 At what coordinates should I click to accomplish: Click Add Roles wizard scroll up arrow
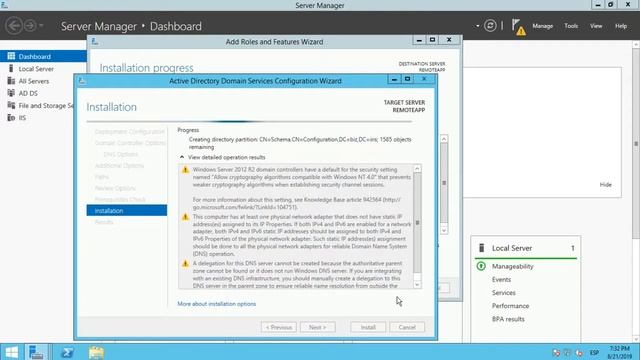point(444,139)
